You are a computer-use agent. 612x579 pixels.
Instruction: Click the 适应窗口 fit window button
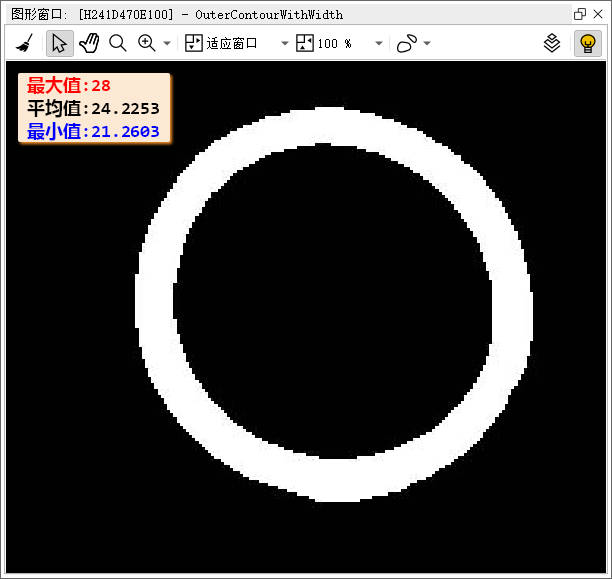click(x=221, y=43)
